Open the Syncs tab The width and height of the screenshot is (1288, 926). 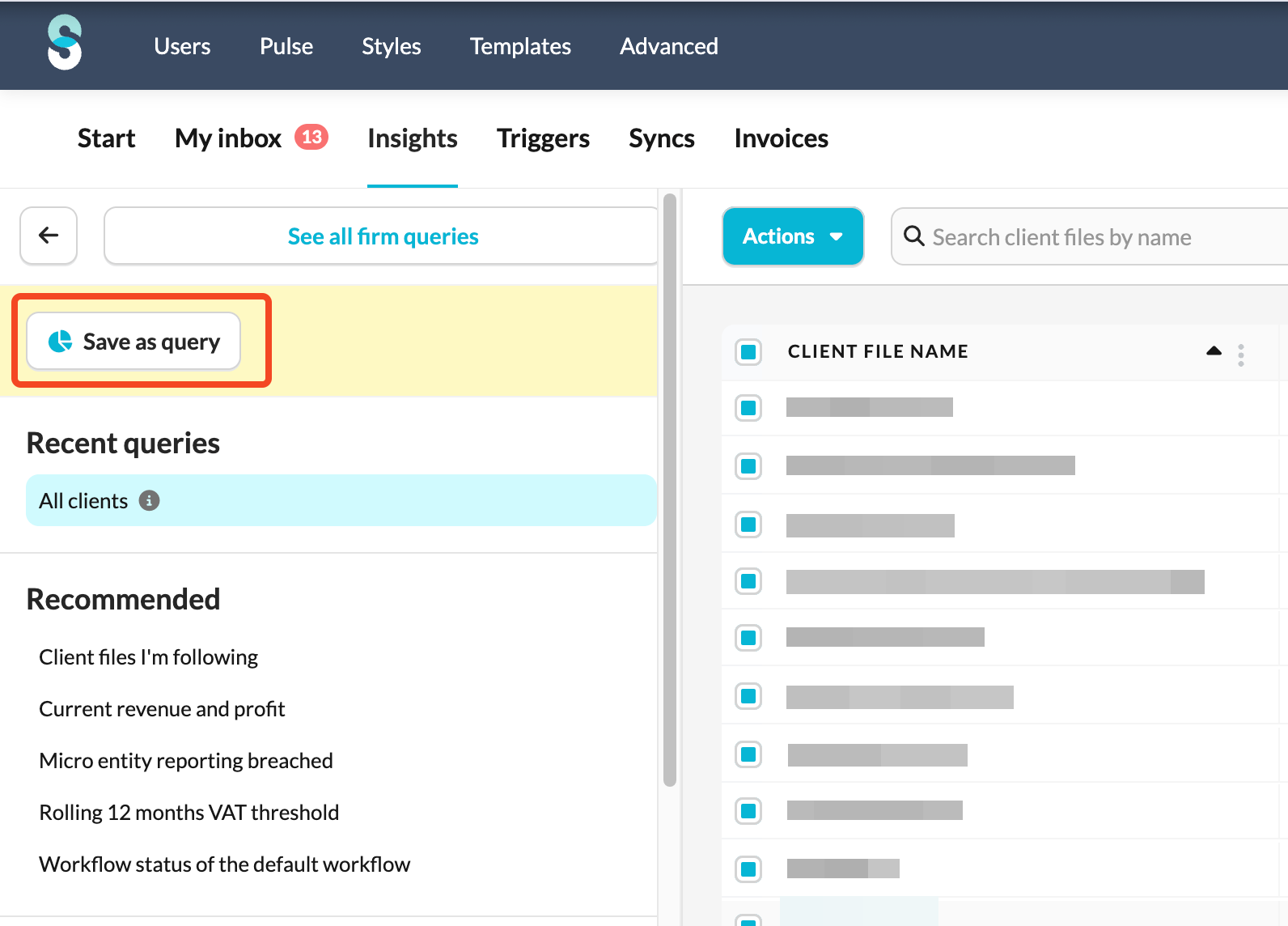pyautogui.click(x=662, y=138)
